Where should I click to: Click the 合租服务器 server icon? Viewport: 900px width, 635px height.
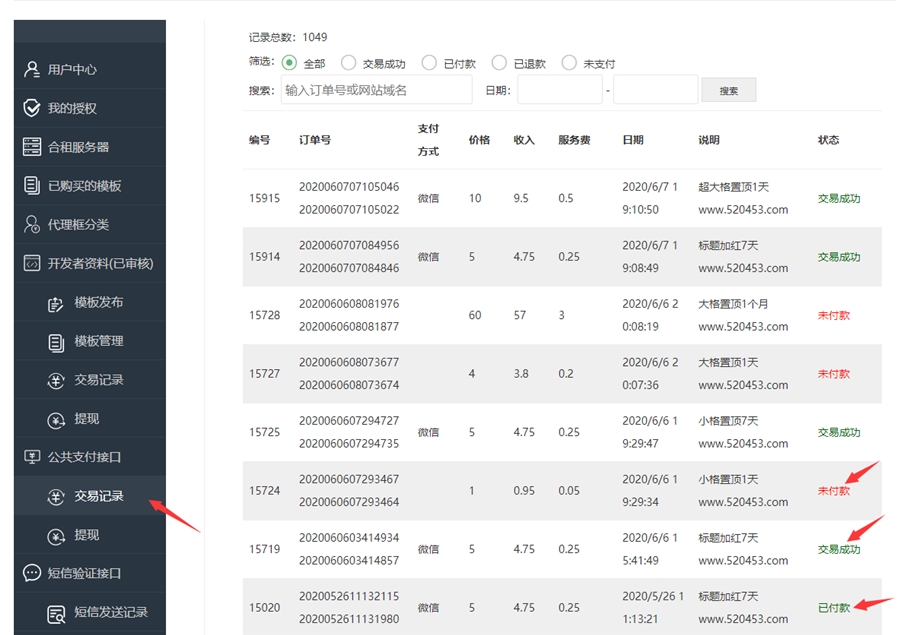(32, 147)
